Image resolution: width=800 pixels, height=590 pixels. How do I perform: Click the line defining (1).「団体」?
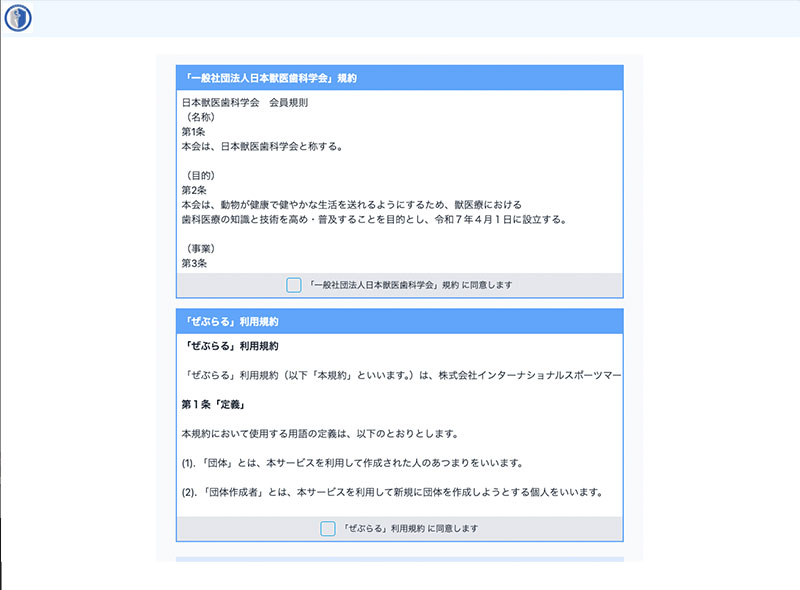coord(353,463)
